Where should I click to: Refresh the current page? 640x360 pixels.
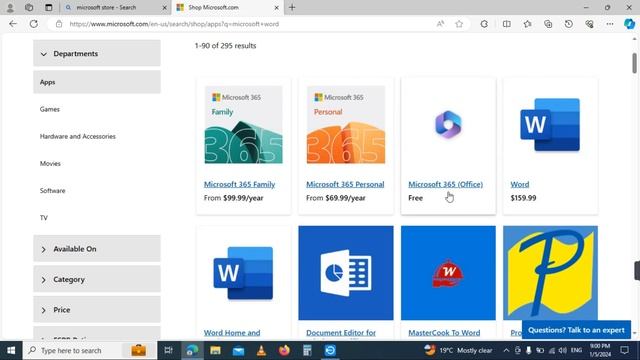tap(33, 24)
